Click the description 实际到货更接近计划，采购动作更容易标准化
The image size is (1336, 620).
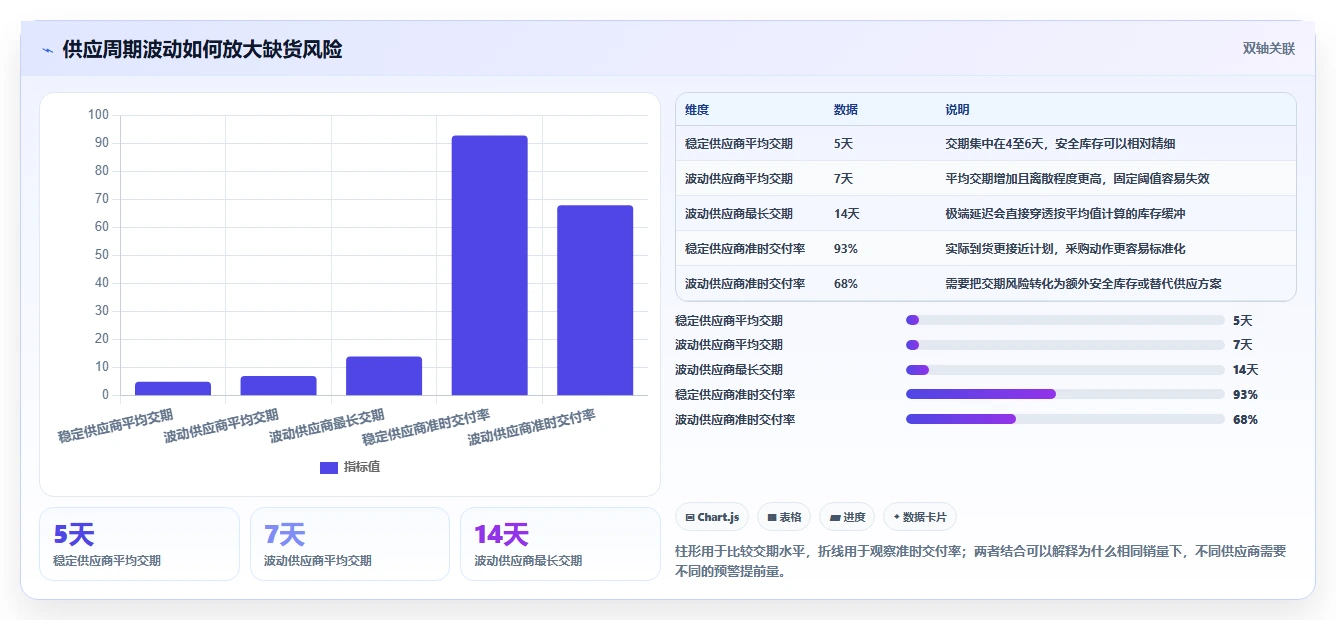tap(1065, 249)
